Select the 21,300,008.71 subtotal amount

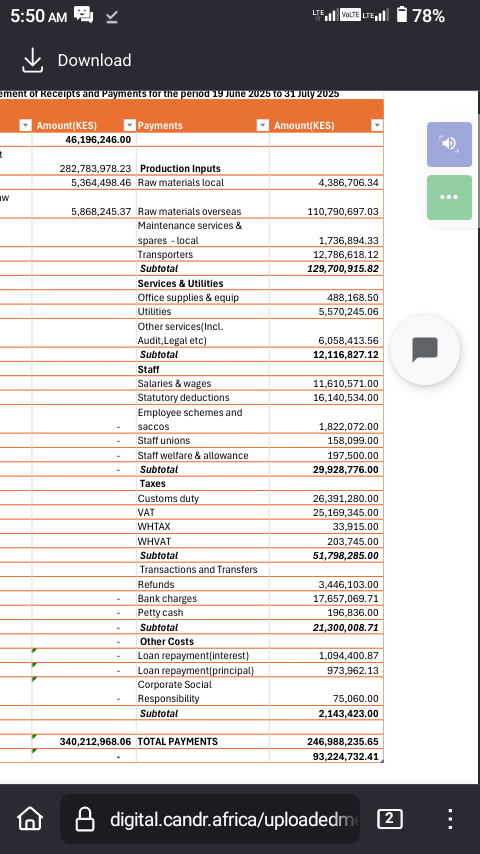point(345,627)
